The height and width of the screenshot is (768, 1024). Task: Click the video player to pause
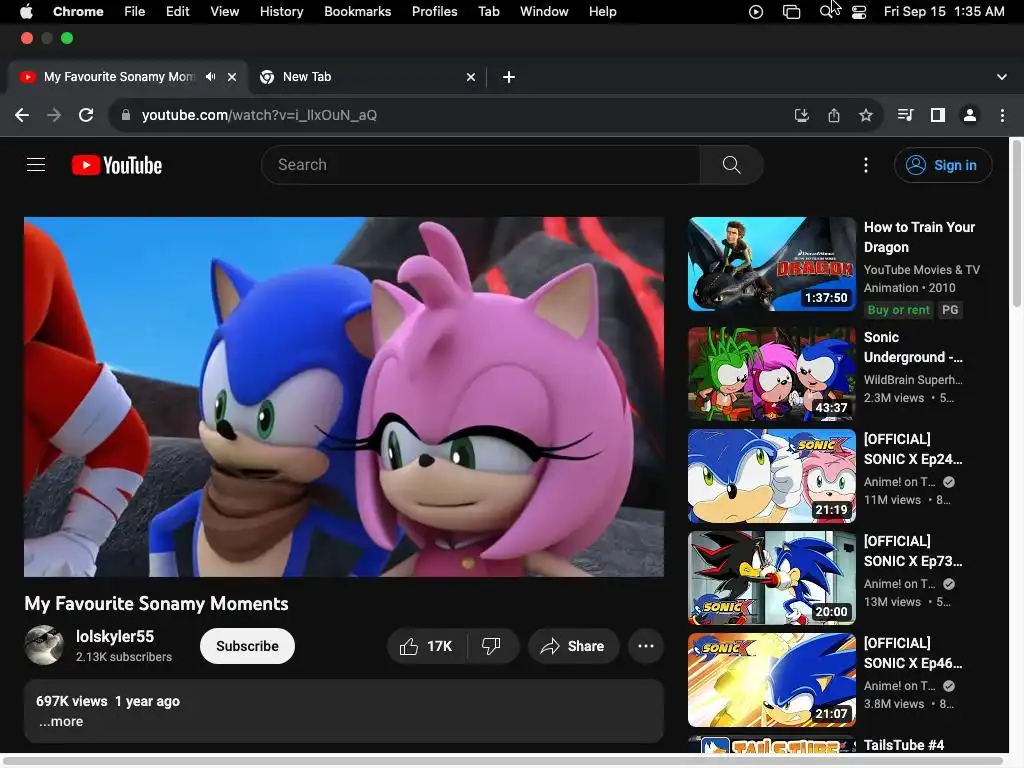click(x=344, y=396)
